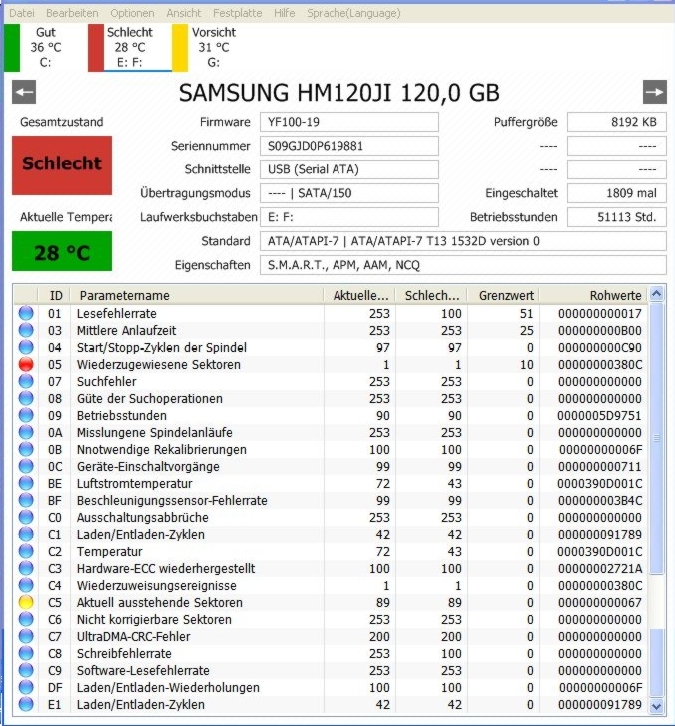
Task: Sort by the Rohwerte column header
Action: tap(594, 295)
